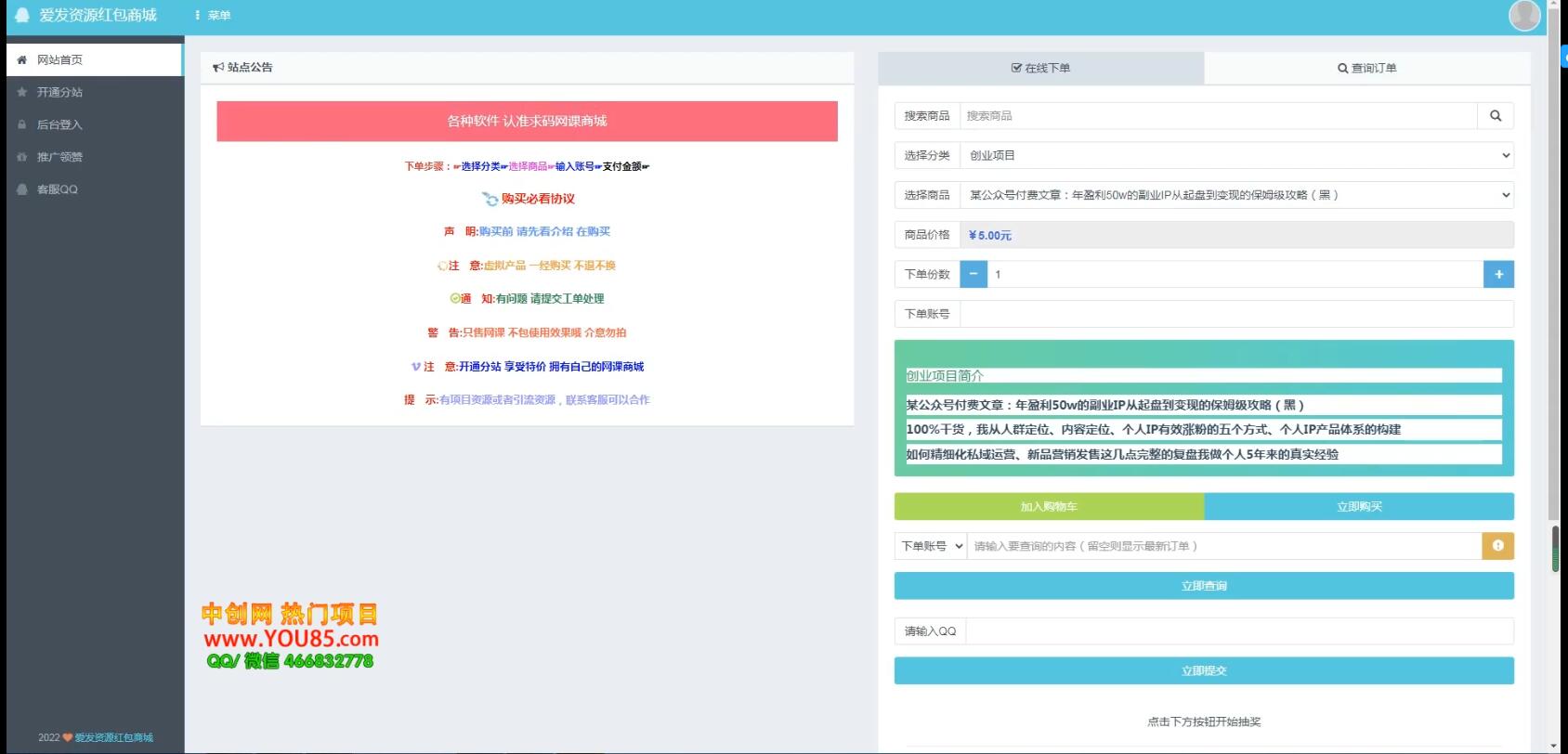The width and height of the screenshot is (1568, 754).
Task: Click the user avatar in top bar
Action: [x=1523, y=16]
